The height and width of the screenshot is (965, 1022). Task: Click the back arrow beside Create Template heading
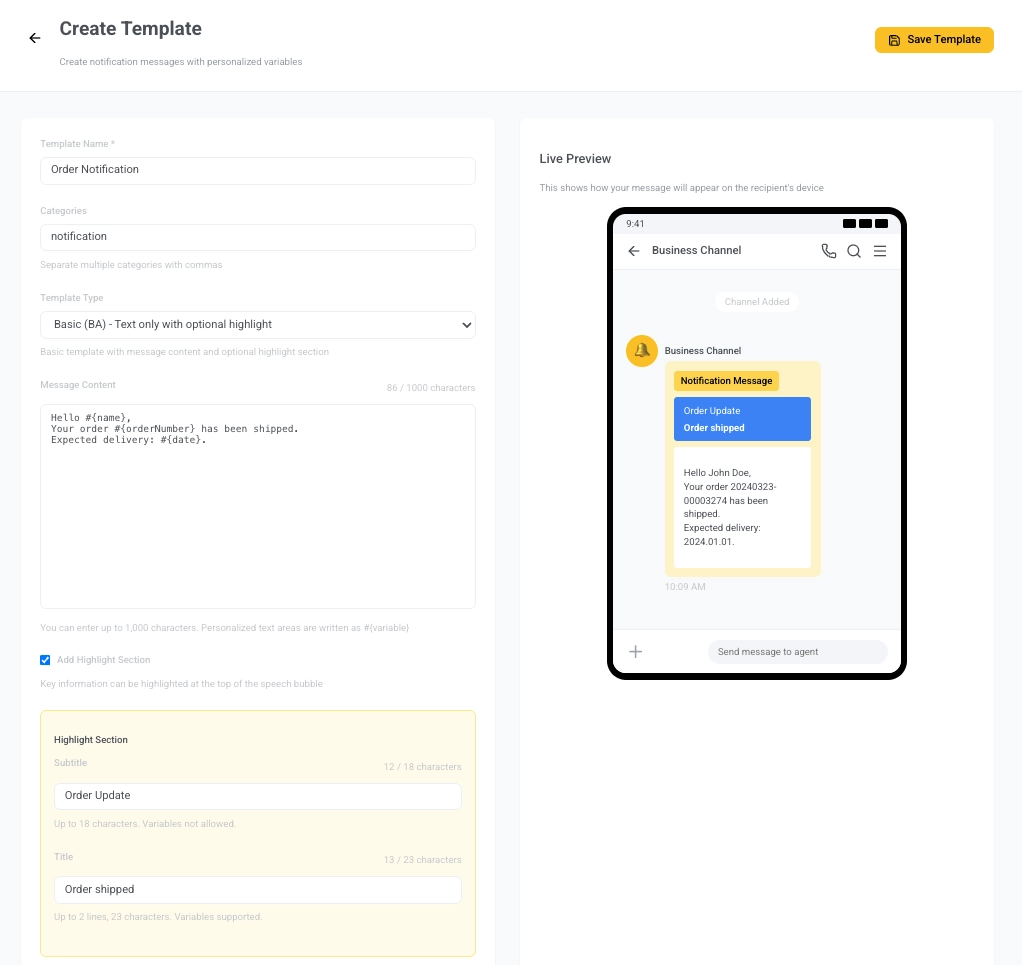(x=35, y=38)
